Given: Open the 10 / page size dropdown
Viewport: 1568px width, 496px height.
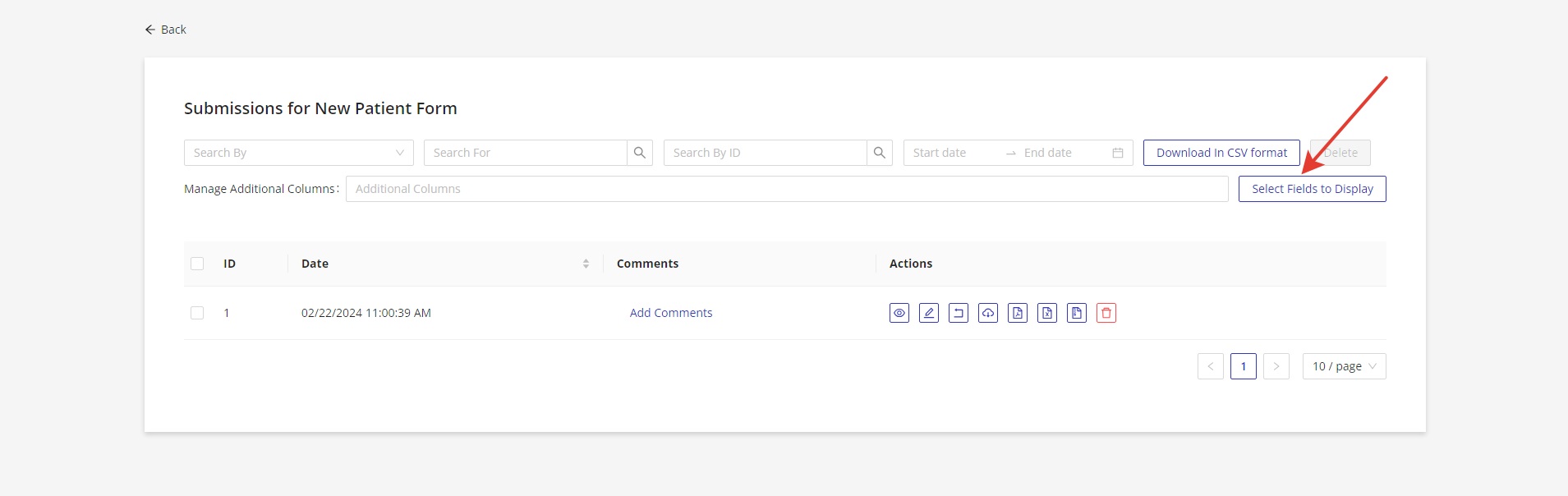Looking at the screenshot, I should pos(1344,366).
